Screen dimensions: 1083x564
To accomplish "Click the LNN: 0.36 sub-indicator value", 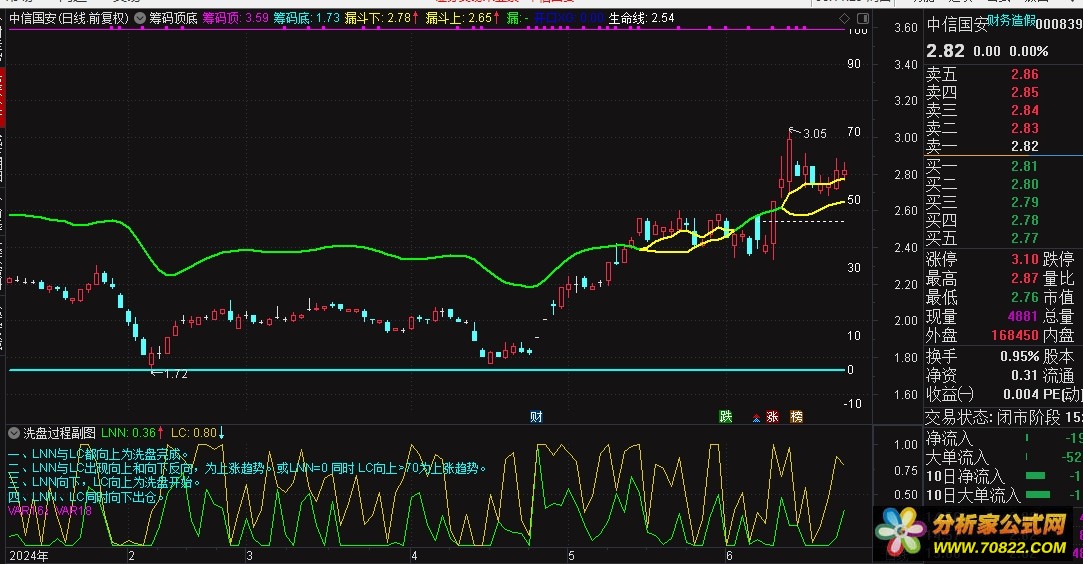I will [133, 433].
